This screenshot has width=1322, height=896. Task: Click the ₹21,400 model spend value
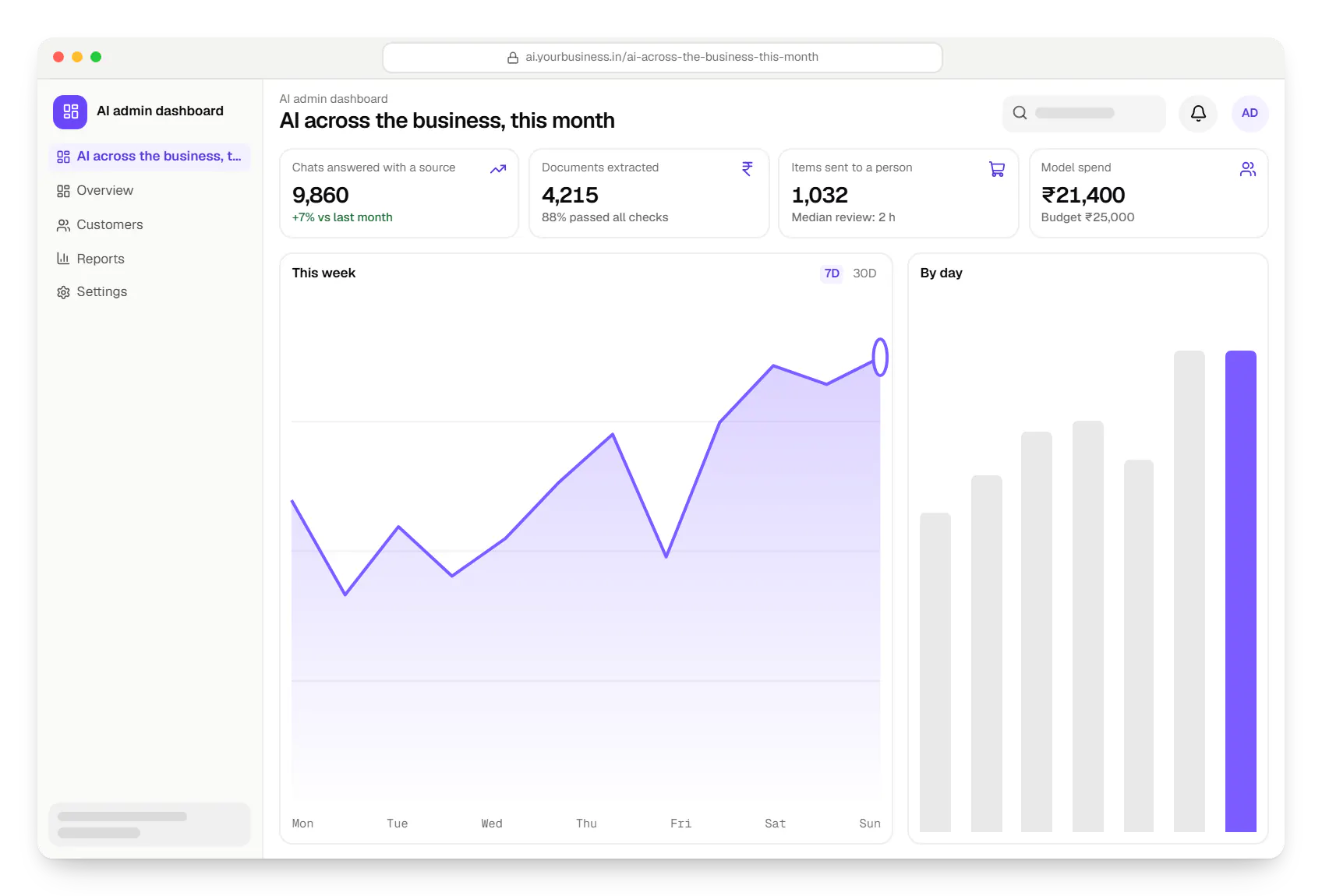click(x=1083, y=195)
